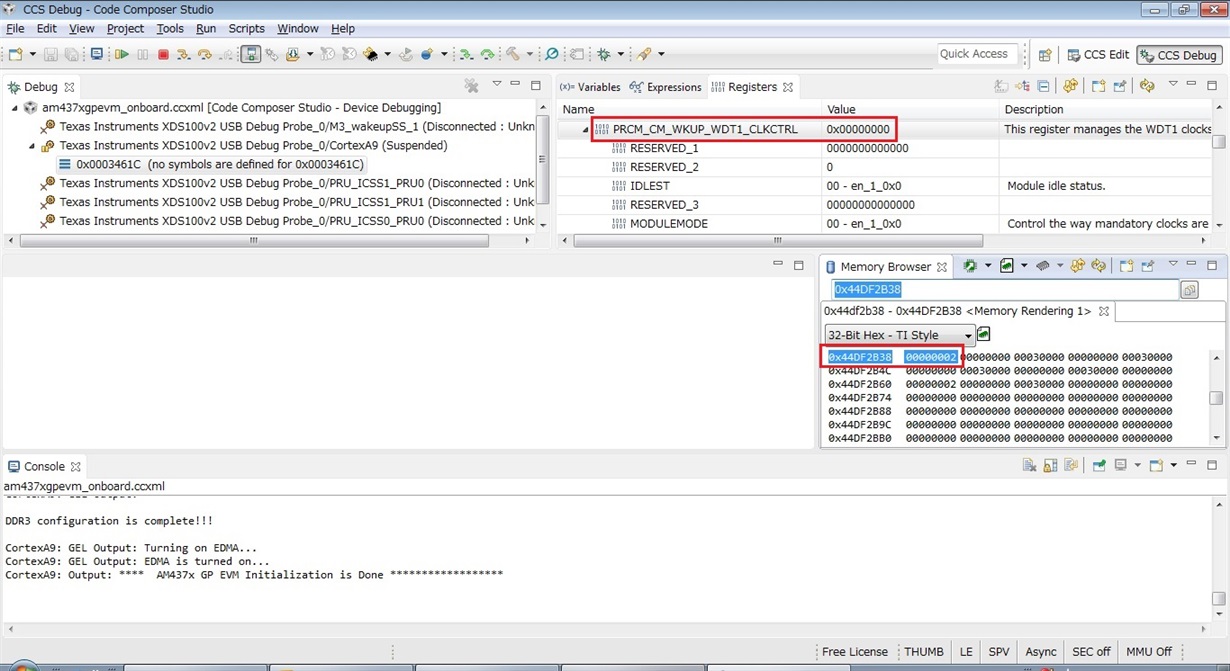This screenshot has height=671, width=1230.
Task: Open dropdown arrow next to Load program icon
Action: tap(310, 54)
